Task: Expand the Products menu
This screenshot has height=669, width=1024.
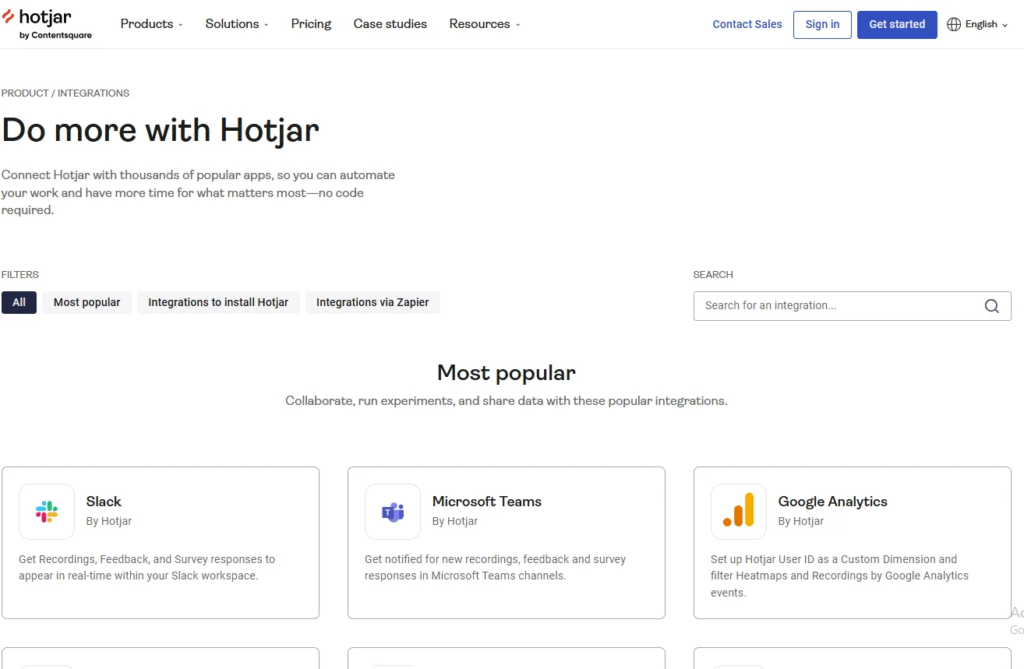Action: click(x=152, y=24)
